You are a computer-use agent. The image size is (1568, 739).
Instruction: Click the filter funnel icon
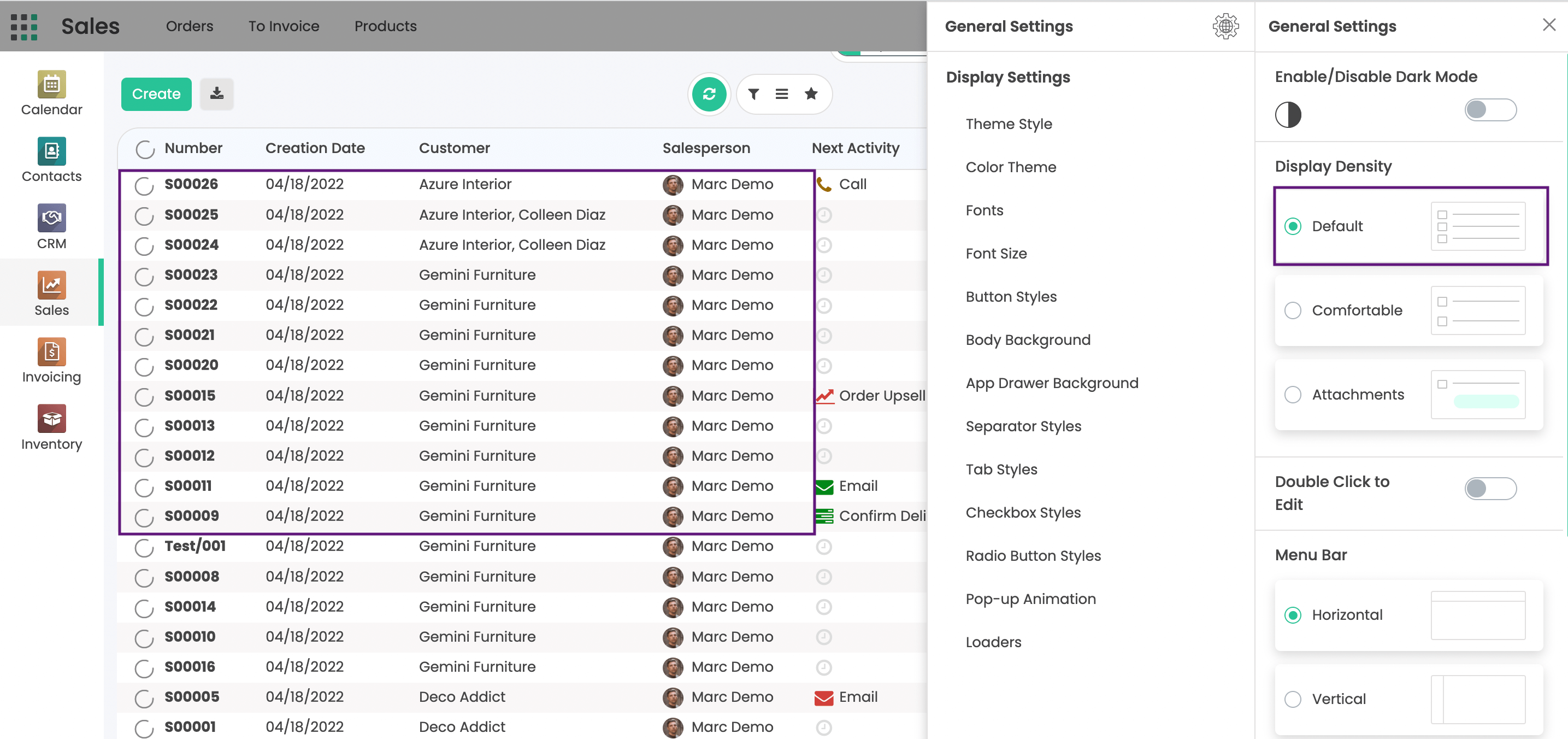point(753,94)
